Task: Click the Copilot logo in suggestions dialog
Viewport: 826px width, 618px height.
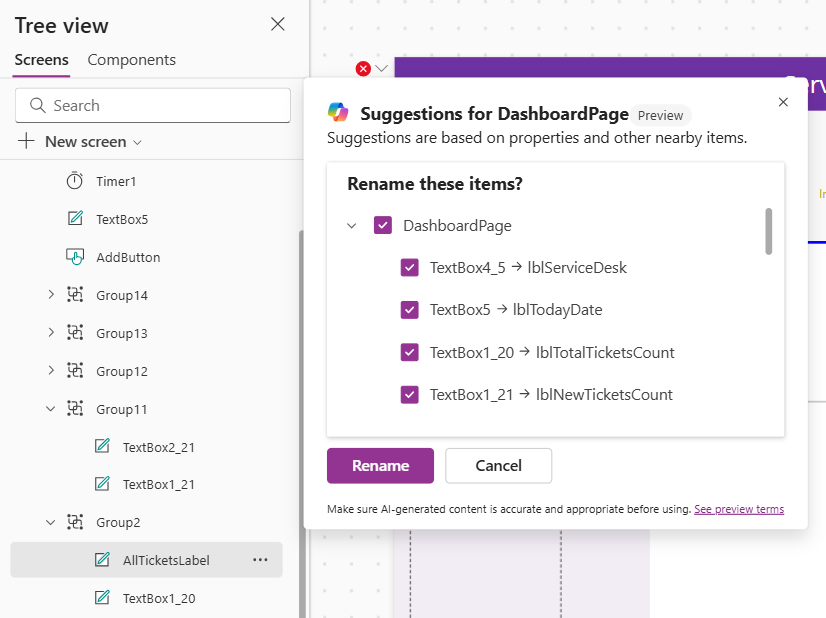Action: pos(339,113)
